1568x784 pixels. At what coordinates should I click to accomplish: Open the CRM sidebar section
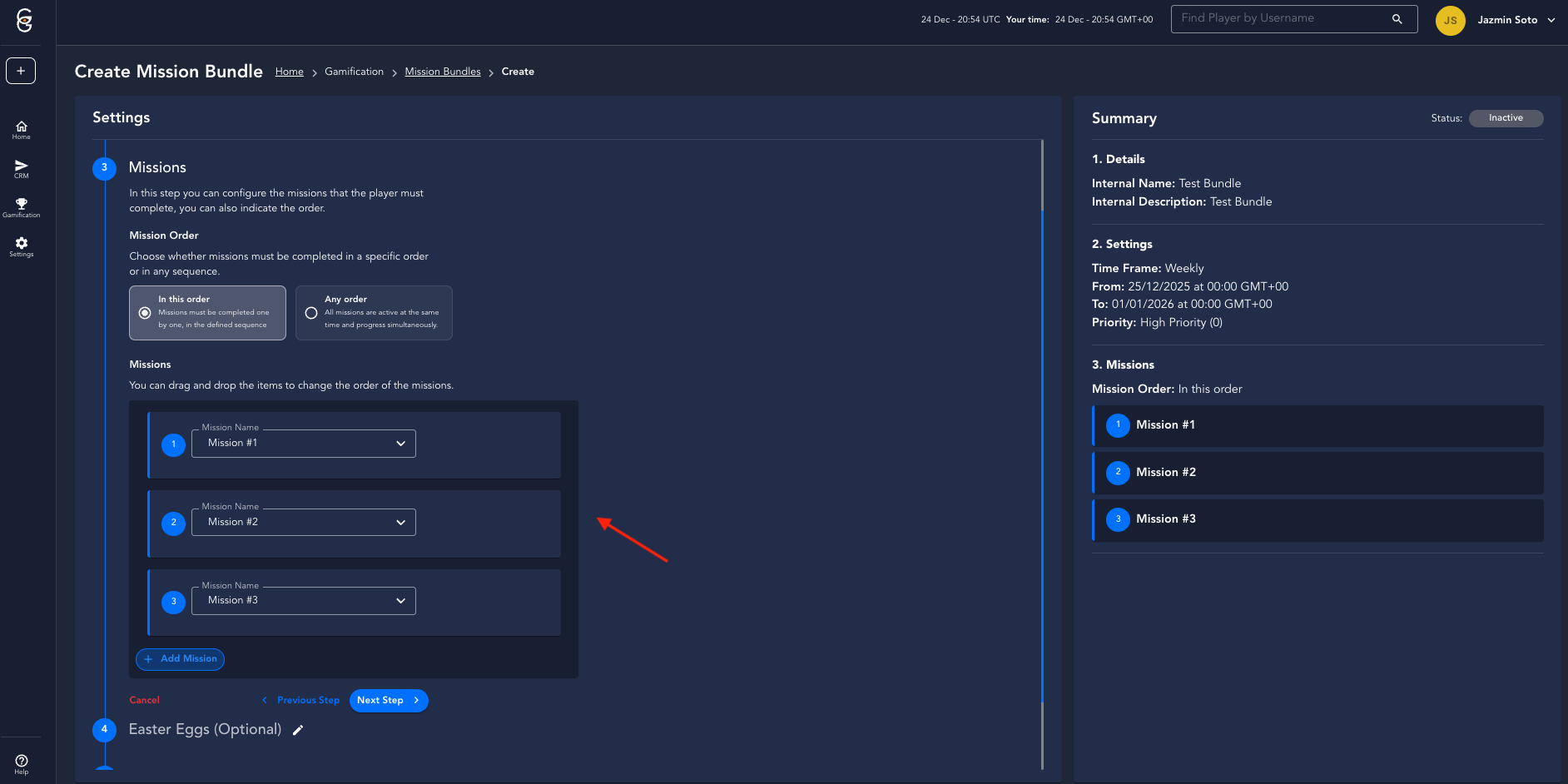[22, 169]
